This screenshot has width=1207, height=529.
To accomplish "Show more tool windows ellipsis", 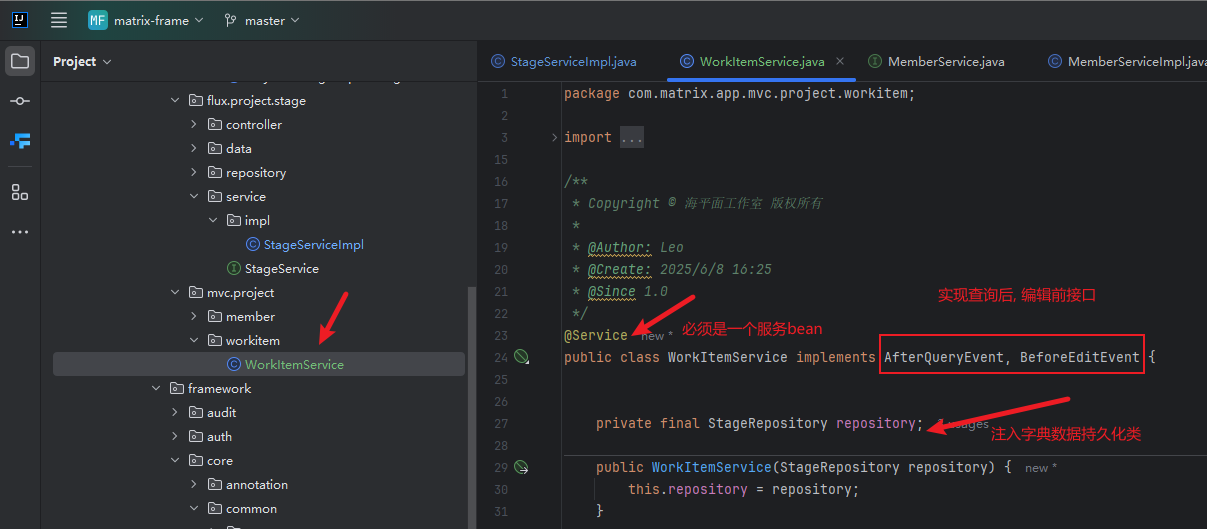I will (x=20, y=232).
